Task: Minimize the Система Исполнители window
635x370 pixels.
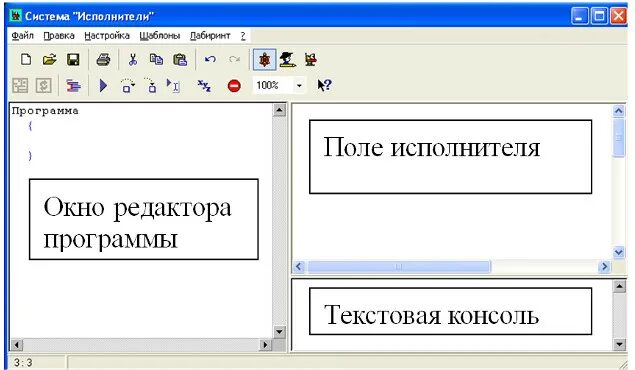Action: [x=580, y=16]
